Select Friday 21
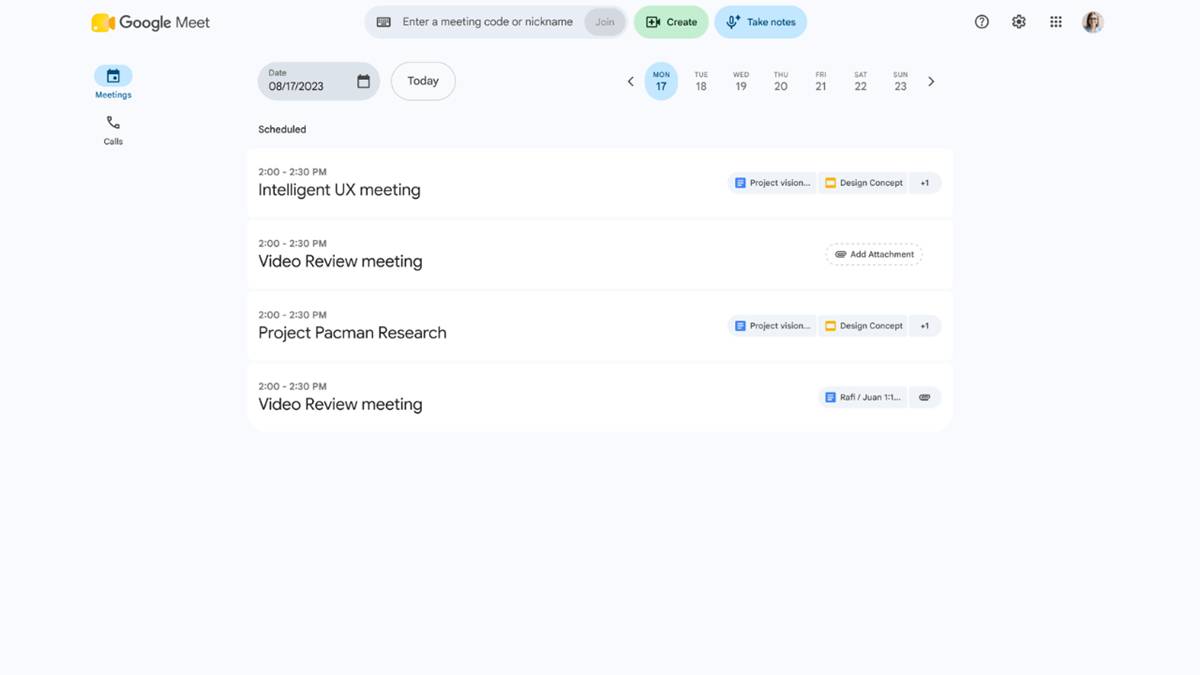This screenshot has width=1200, height=675. pos(821,81)
